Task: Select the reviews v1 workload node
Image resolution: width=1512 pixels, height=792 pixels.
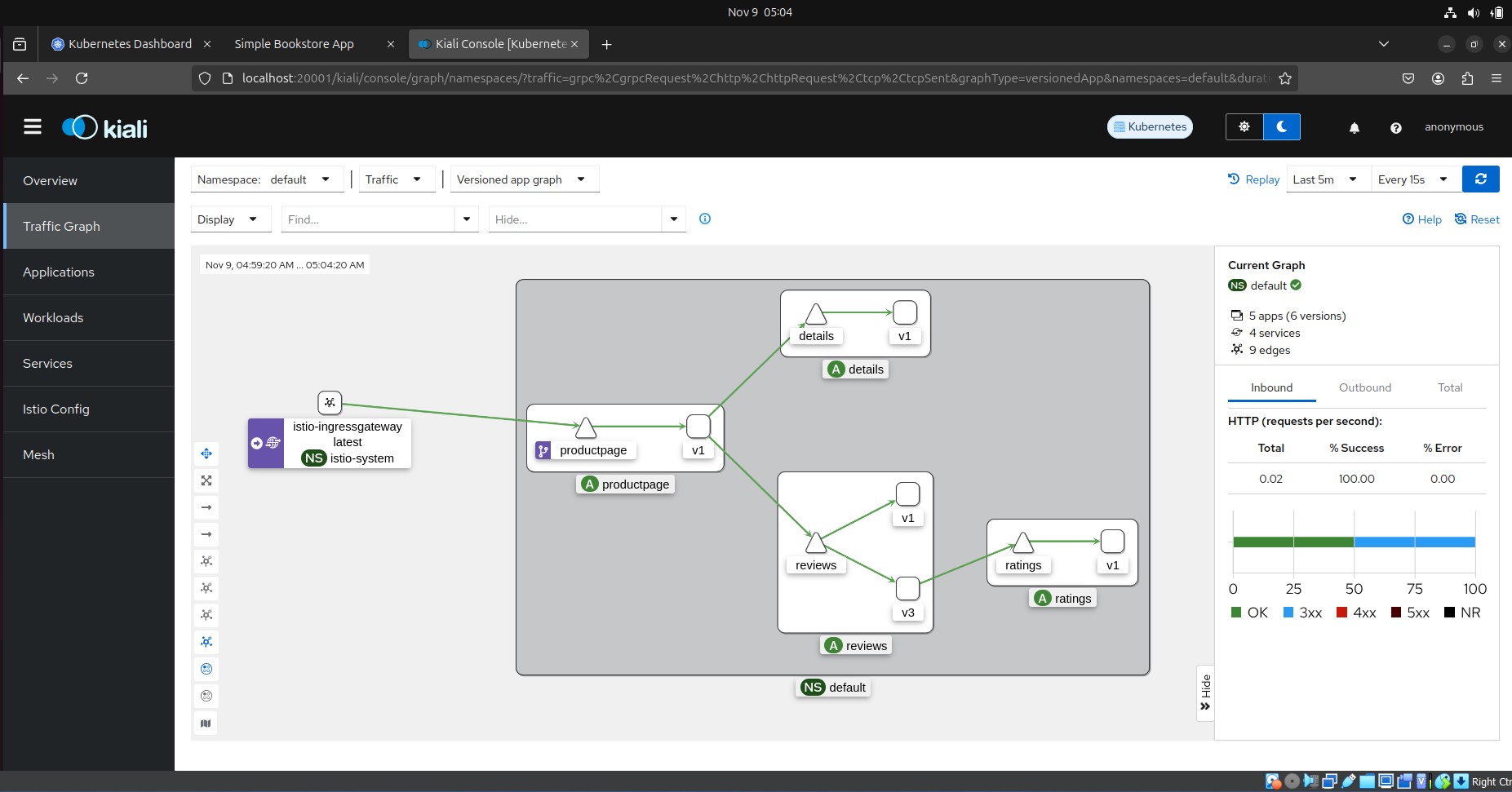Action: pos(908,494)
